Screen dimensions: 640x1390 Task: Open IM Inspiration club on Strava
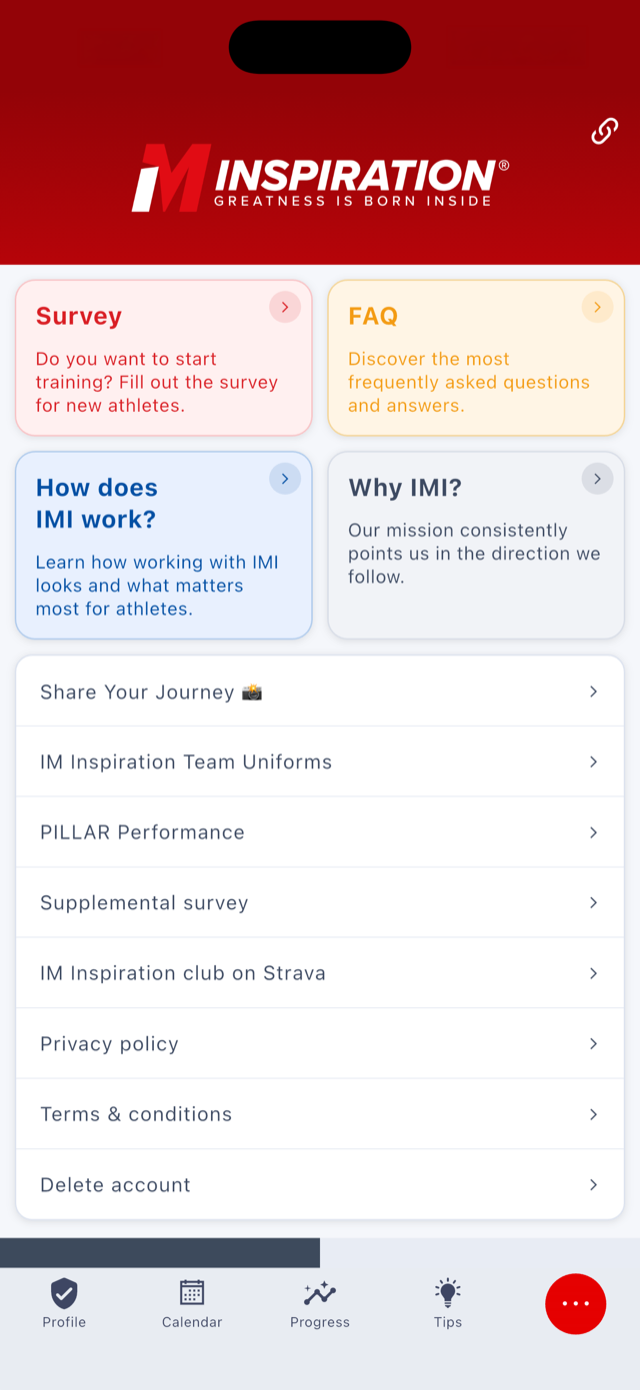tap(320, 973)
